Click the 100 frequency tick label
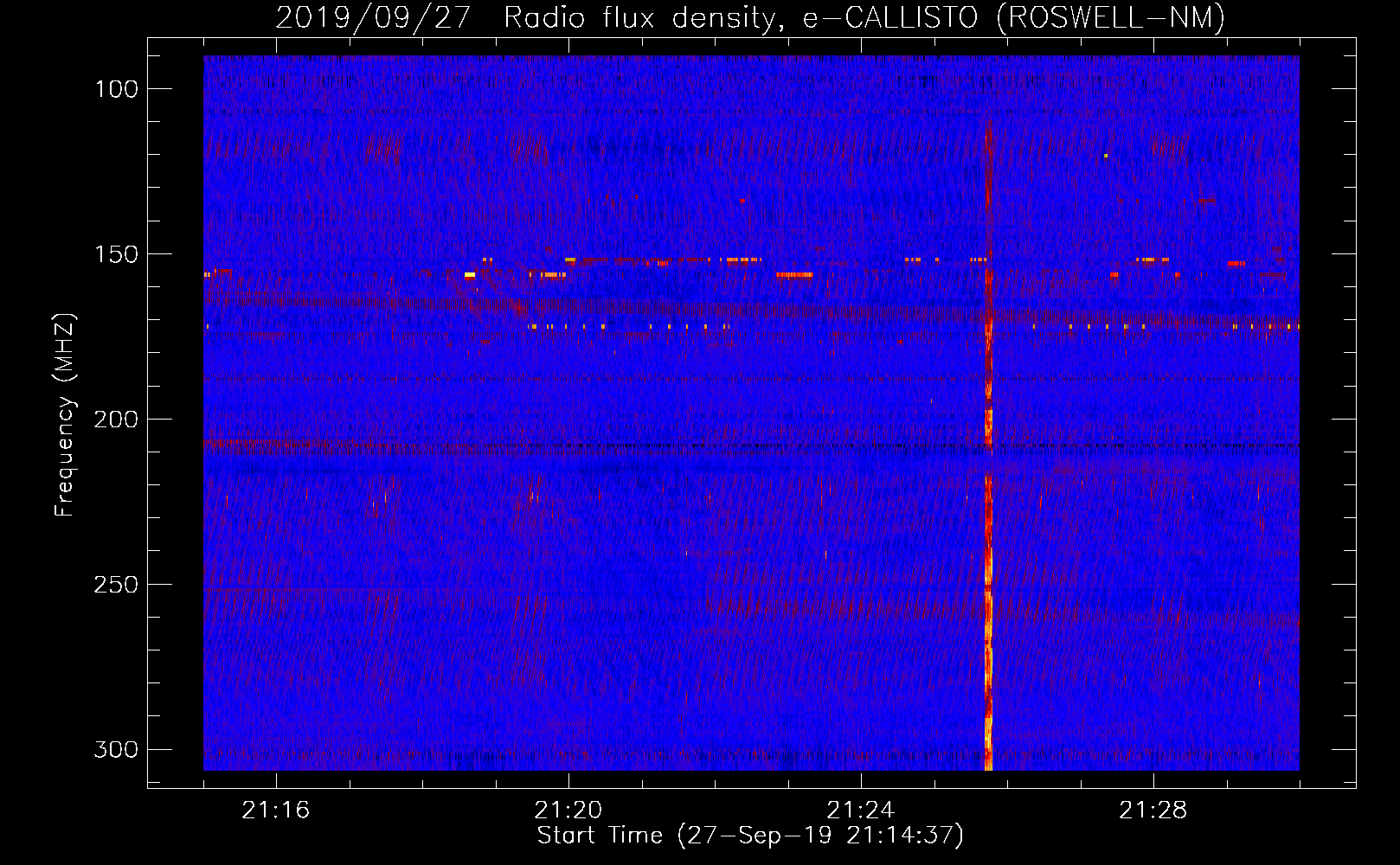This screenshot has width=1400, height=865. (x=116, y=89)
